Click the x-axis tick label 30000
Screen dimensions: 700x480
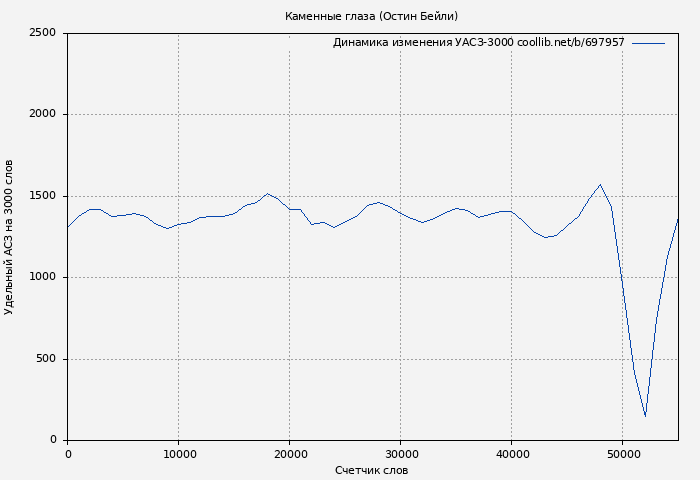(400, 454)
